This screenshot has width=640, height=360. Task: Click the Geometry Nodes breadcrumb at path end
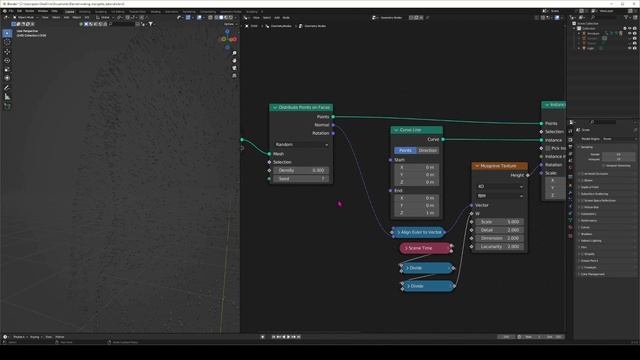(315, 26)
